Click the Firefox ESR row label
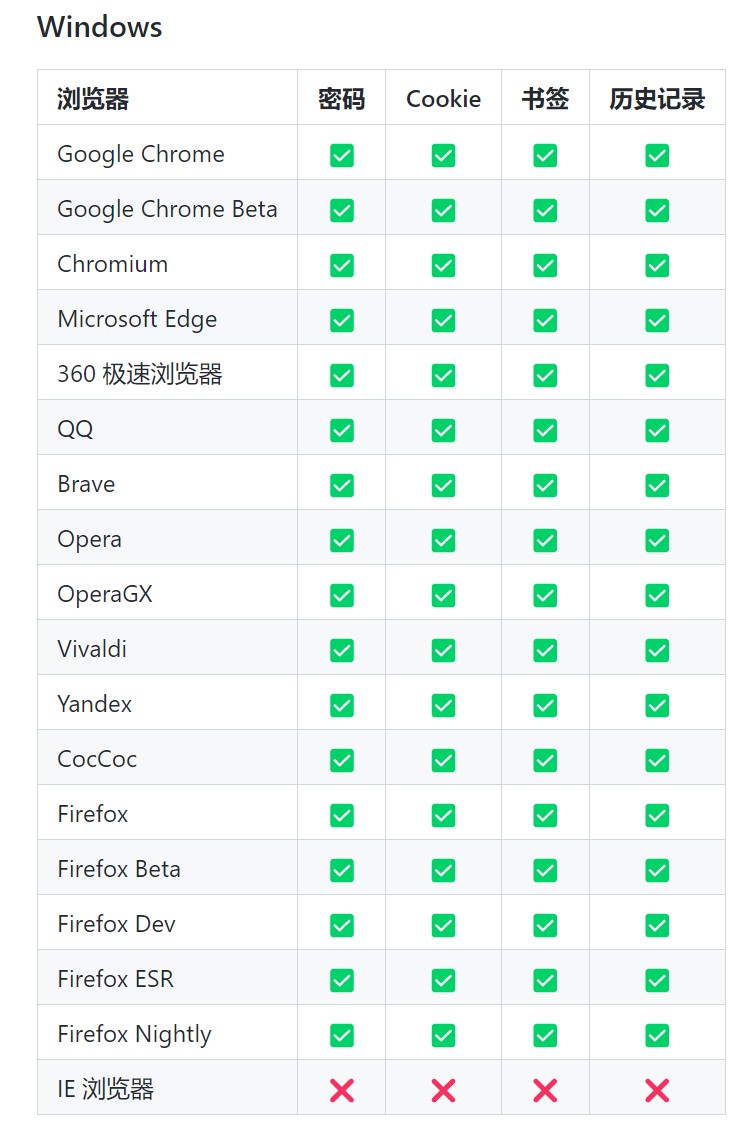 pos(115,979)
